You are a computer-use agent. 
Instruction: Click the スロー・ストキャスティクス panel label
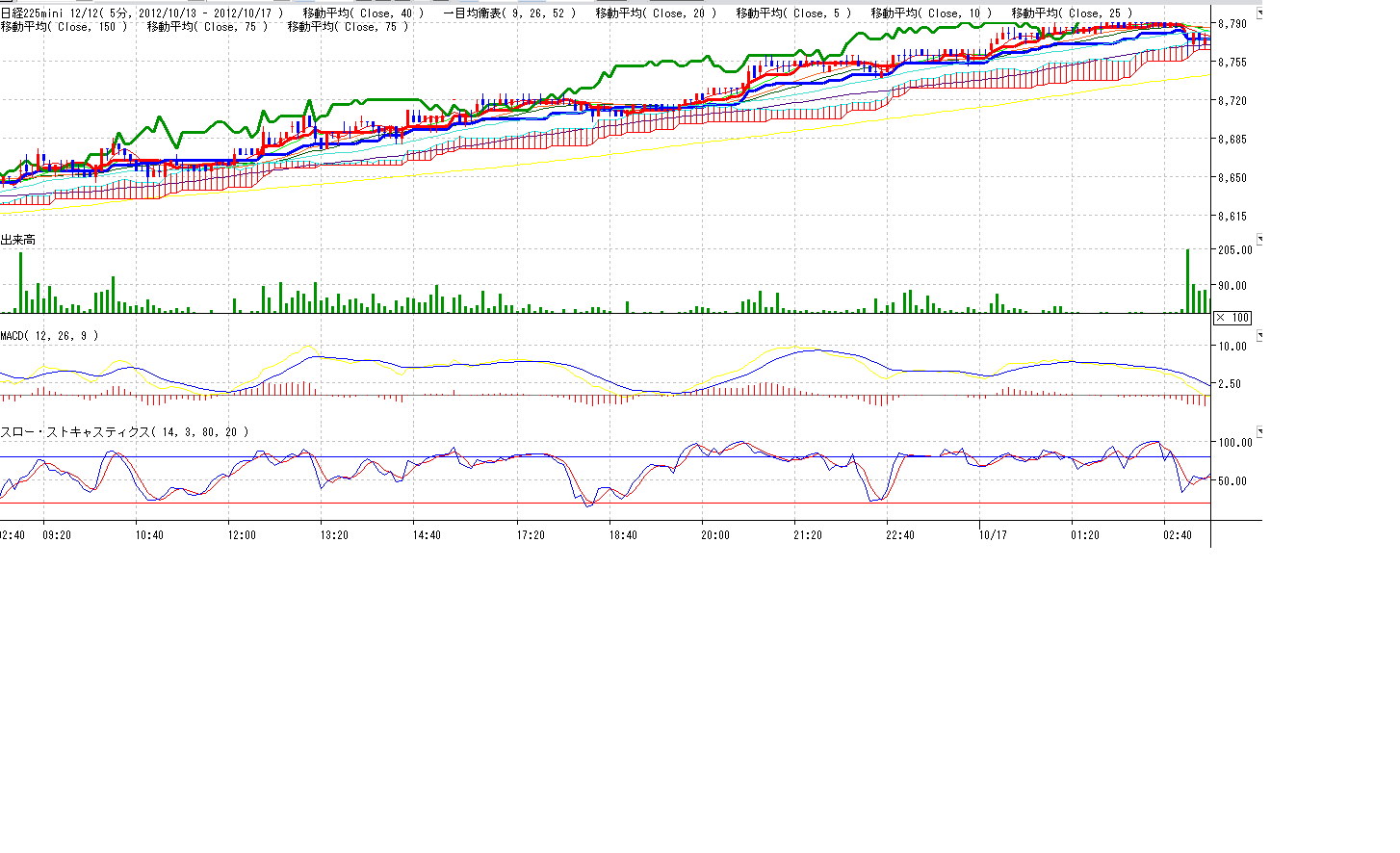click(x=124, y=432)
